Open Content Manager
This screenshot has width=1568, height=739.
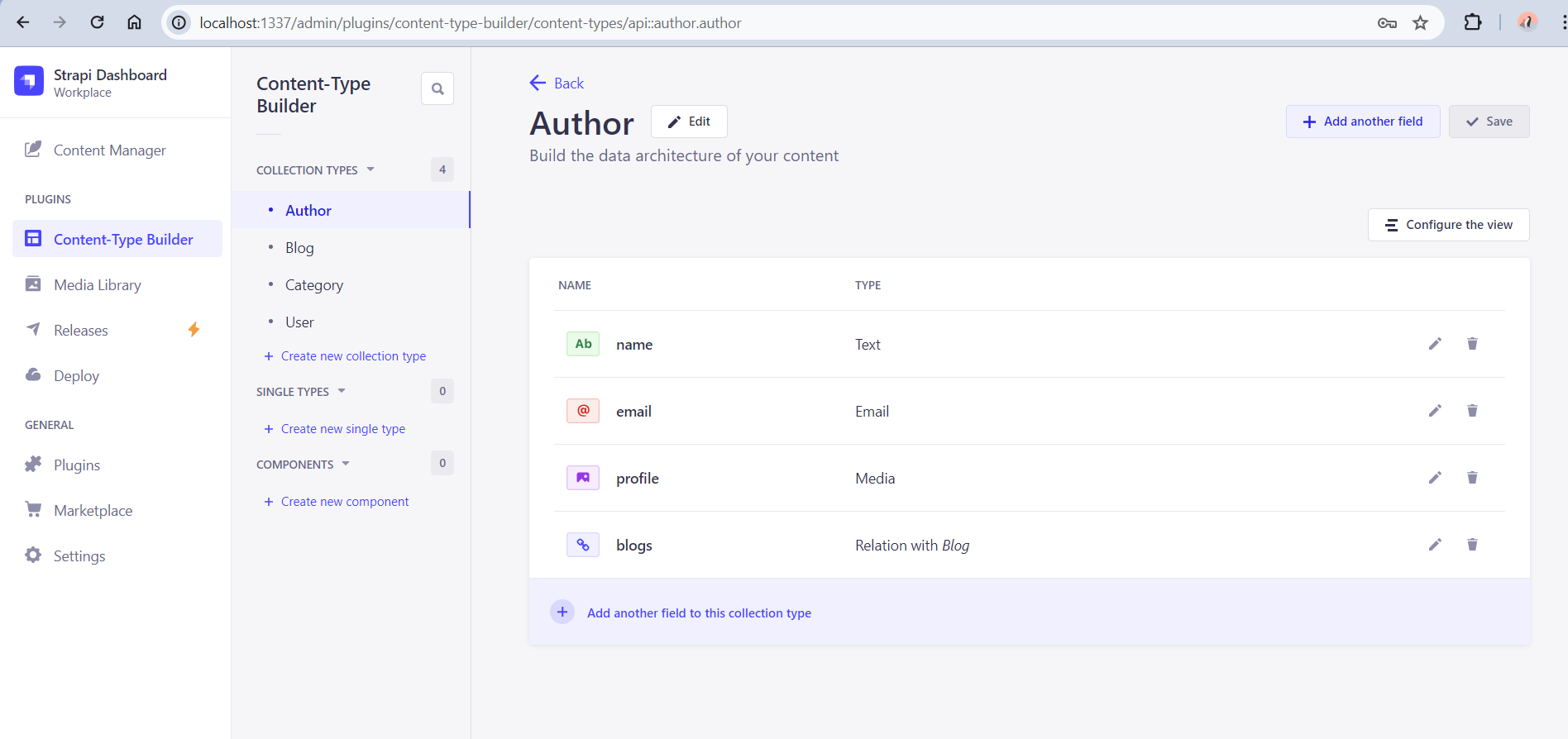coord(117,150)
